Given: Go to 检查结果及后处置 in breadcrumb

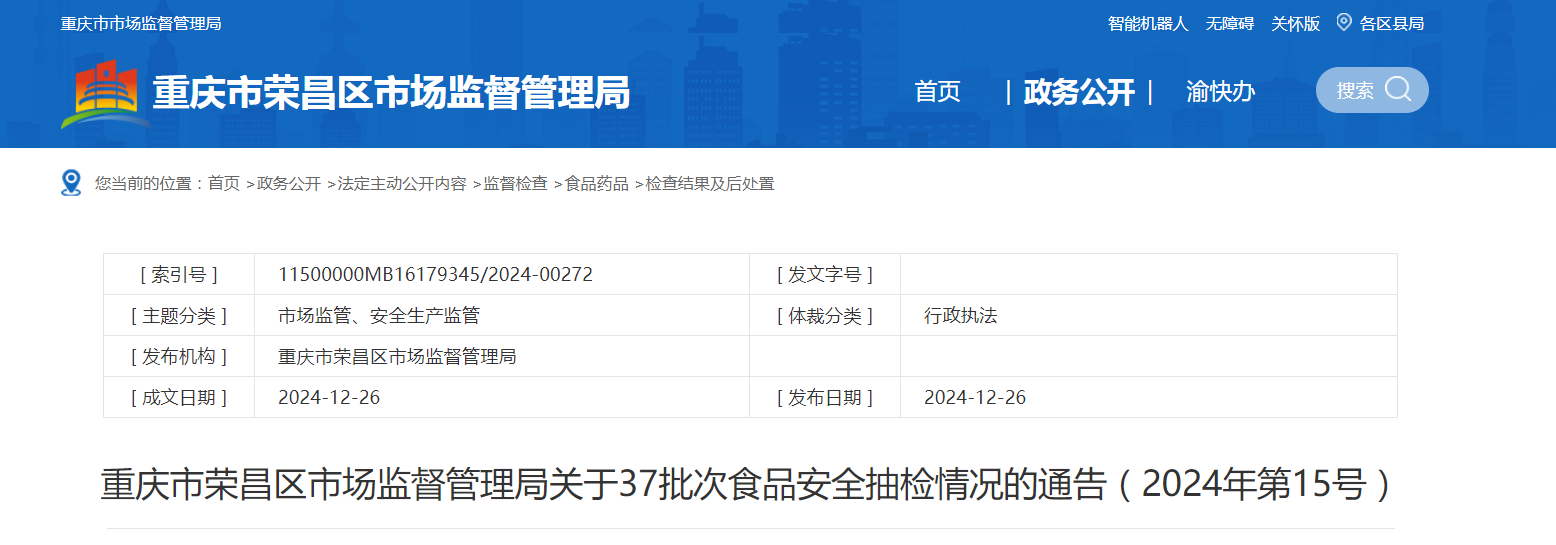Looking at the screenshot, I should tap(710, 184).
